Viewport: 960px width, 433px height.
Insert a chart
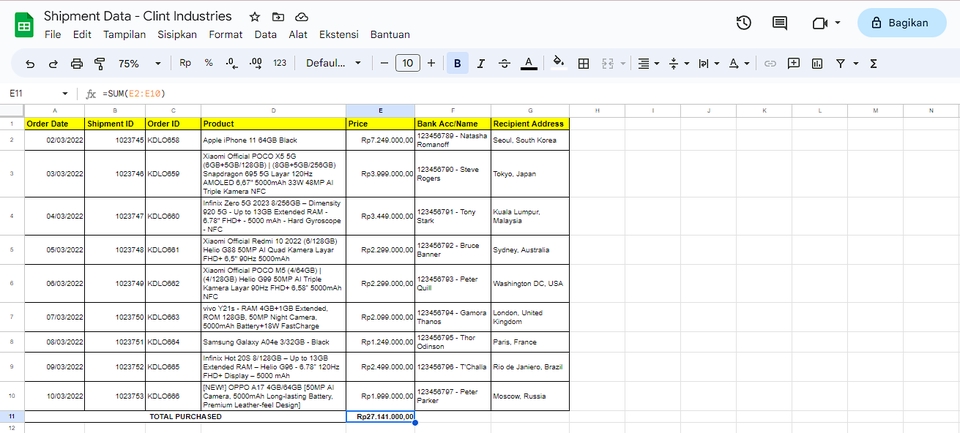tap(817, 64)
